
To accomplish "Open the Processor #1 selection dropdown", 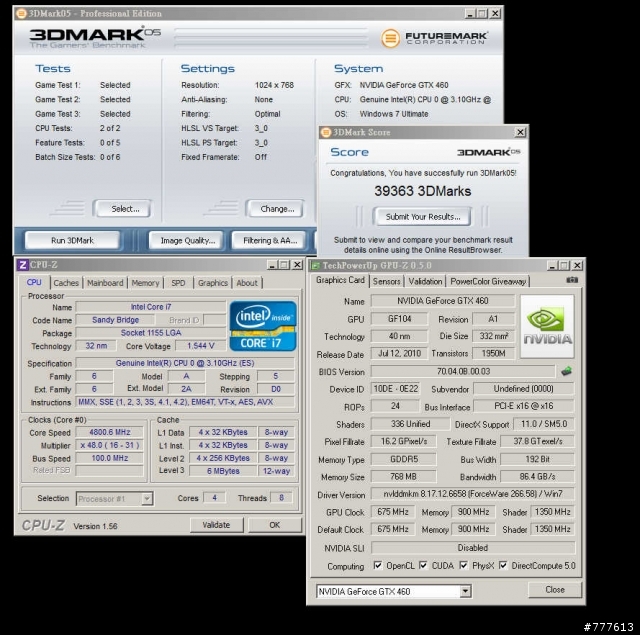I will pyautogui.click(x=147, y=498).
